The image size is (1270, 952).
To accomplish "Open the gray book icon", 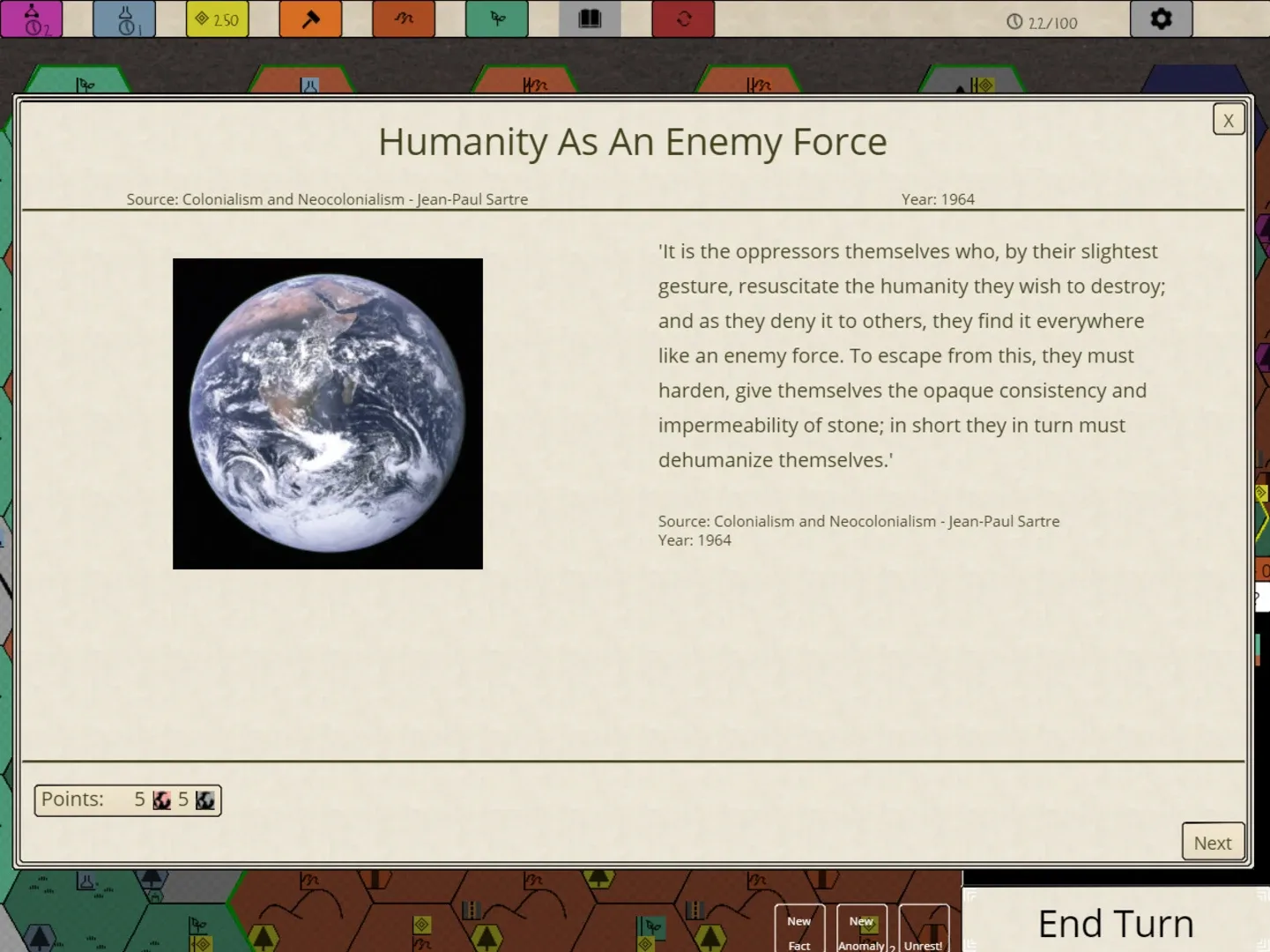I will [x=590, y=19].
